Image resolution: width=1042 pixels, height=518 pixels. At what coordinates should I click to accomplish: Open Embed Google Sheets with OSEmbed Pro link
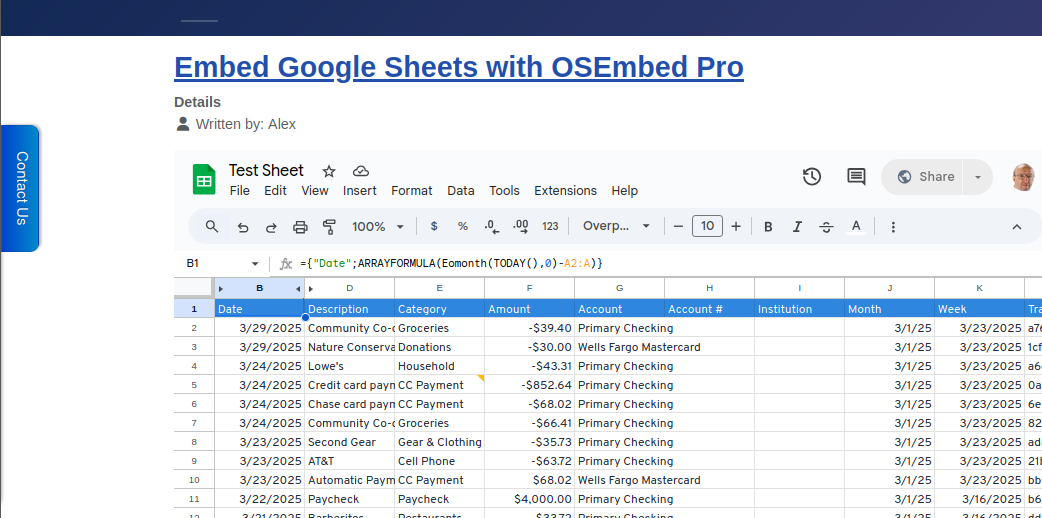coord(459,67)
